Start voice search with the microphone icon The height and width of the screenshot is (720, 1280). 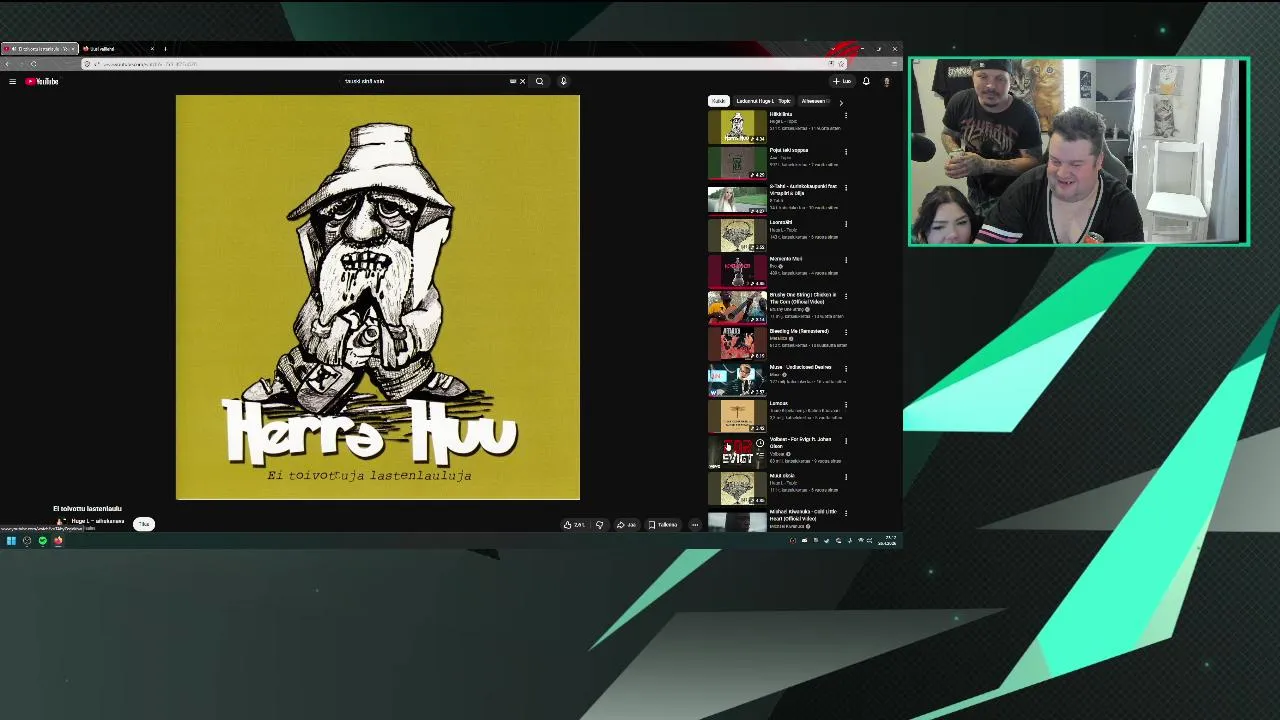[x=563, y=81]
